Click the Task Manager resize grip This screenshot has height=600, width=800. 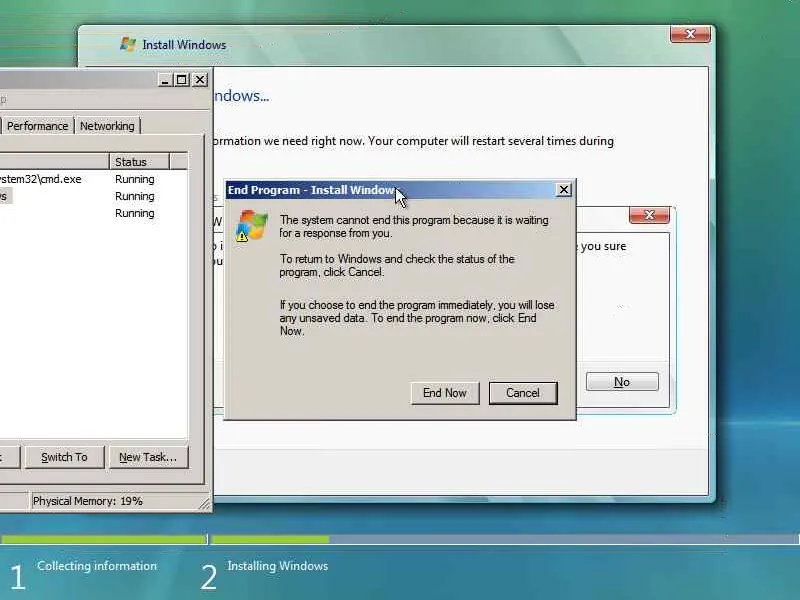pos(205,504)
